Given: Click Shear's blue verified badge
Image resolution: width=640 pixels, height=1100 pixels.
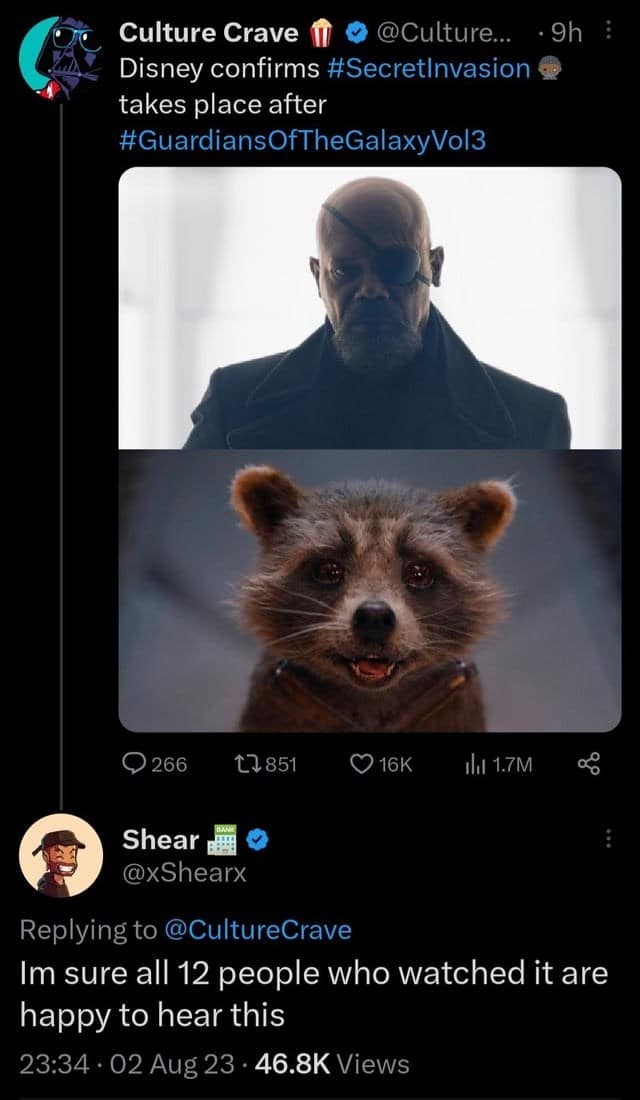Looking at the screenshot, I should coord(257,841).
